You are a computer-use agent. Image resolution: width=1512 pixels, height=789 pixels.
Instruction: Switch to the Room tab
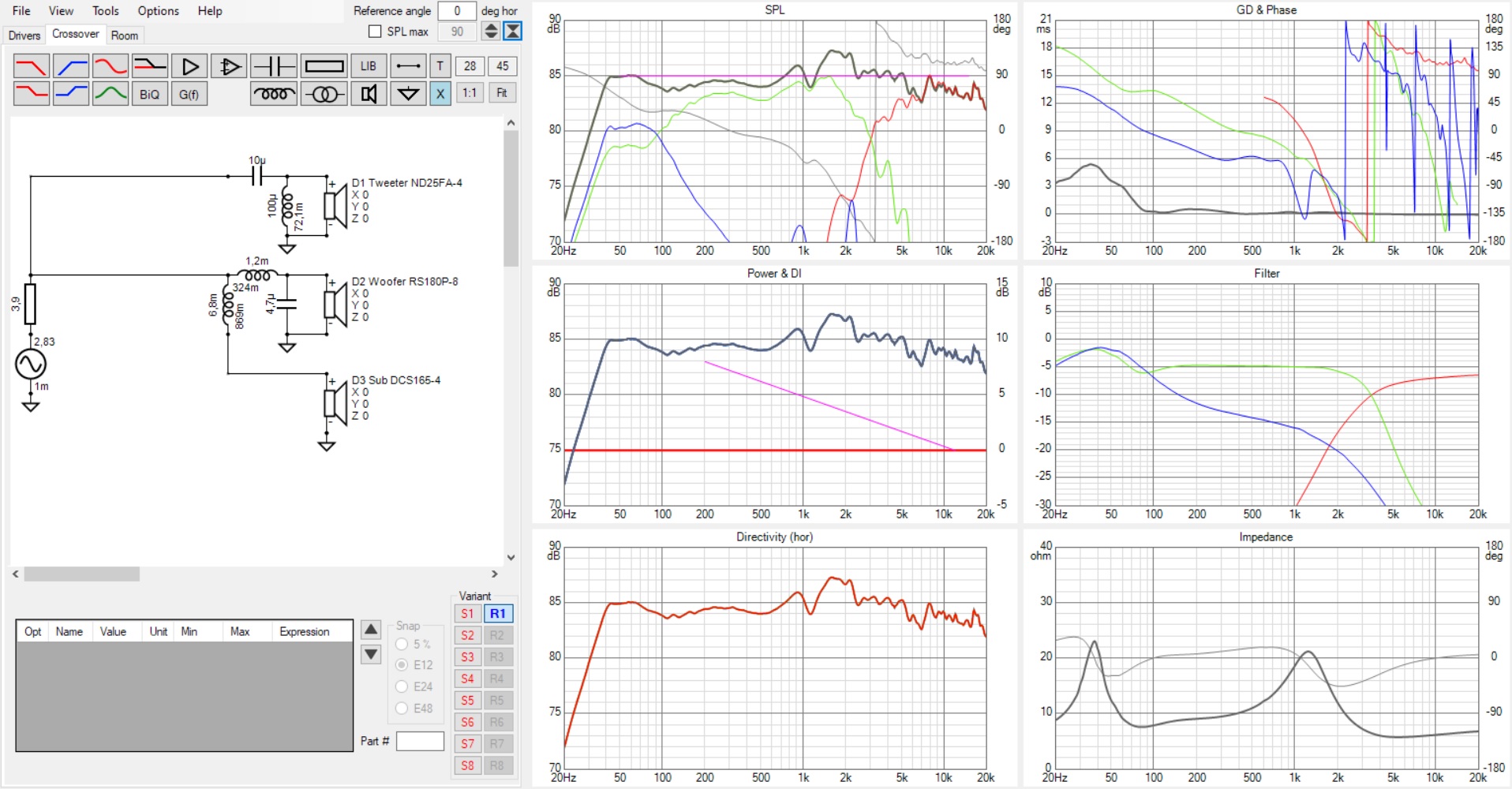click(x=125, y=36)
